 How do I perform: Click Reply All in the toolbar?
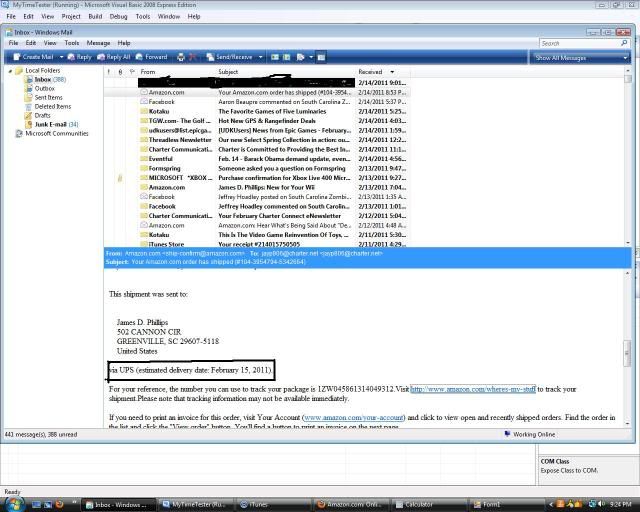pos(113,57)
